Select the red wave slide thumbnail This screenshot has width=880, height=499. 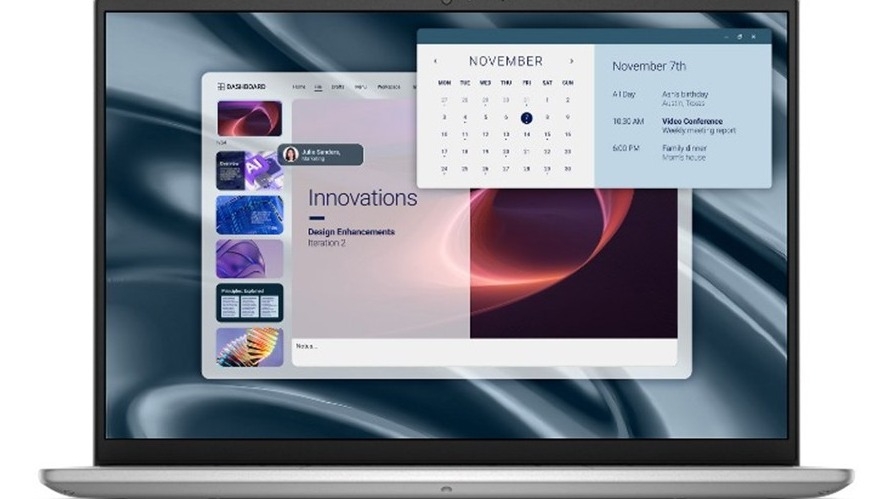[x=250, y=118]
